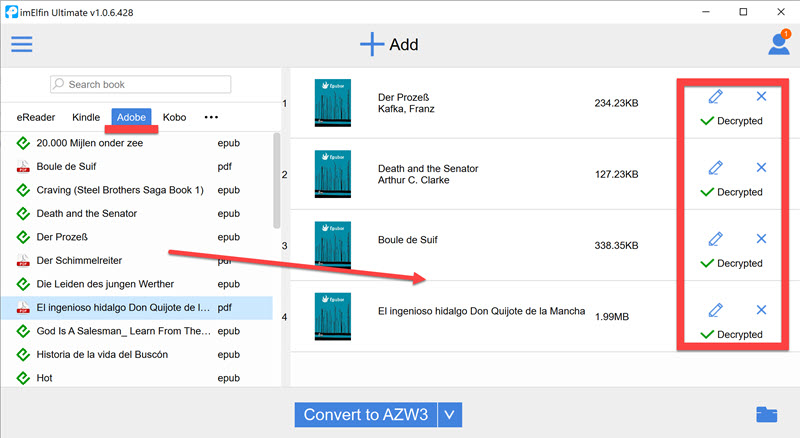Click the 1.99MB file size
The width and height of the screenshot is (800, 438).
click(612, 317)
